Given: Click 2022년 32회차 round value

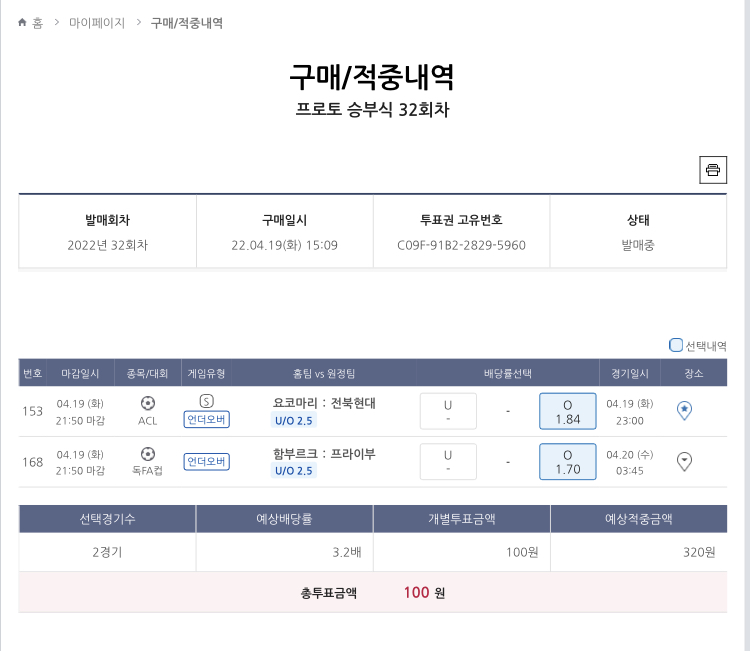Looking at the screenshot, I should point(108,245).
